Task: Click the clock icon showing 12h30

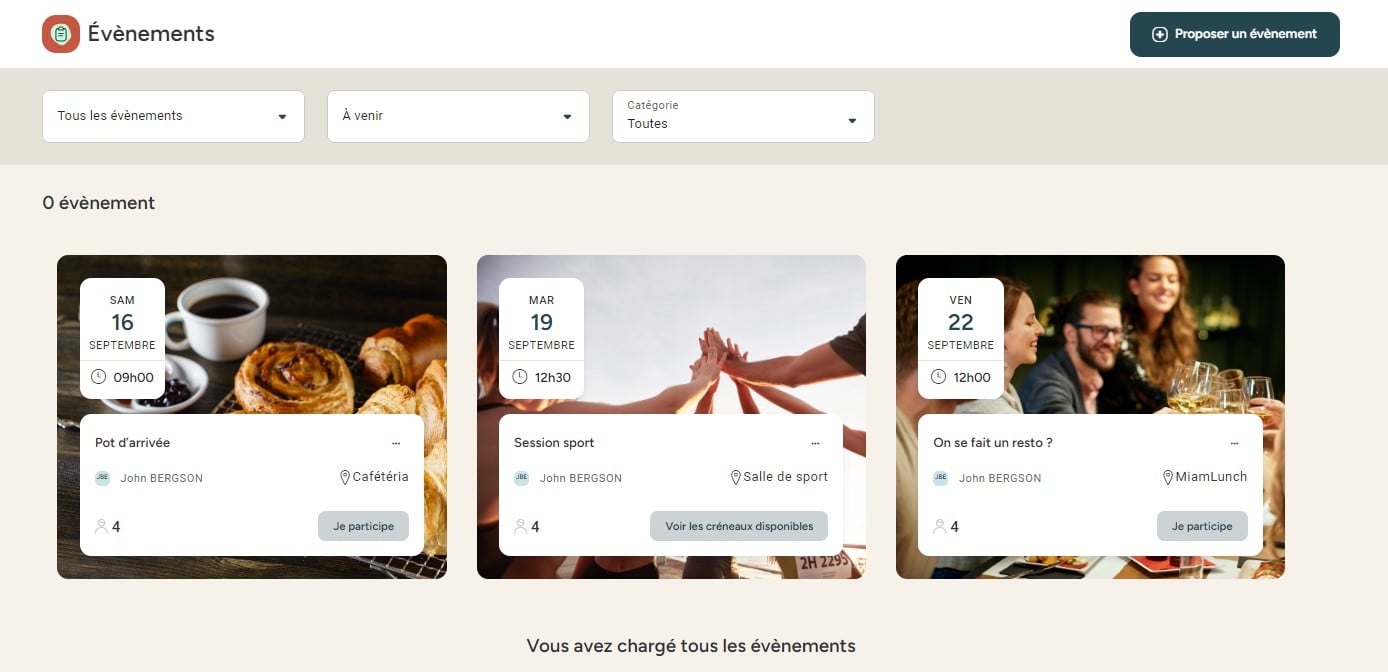Action: (x=519, y=377)
